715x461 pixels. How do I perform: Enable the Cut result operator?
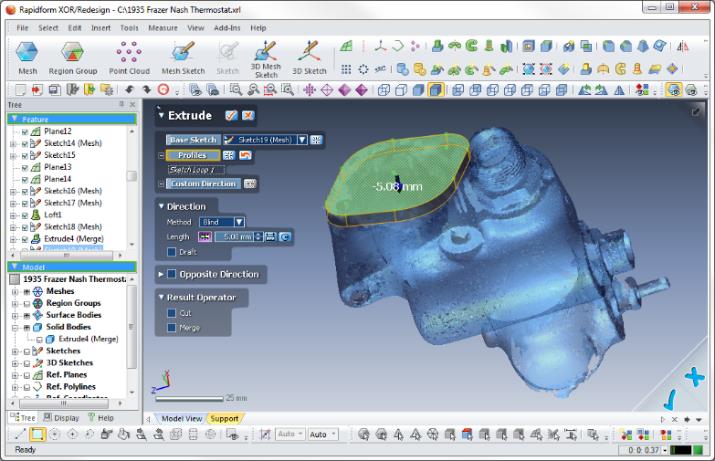171,313
